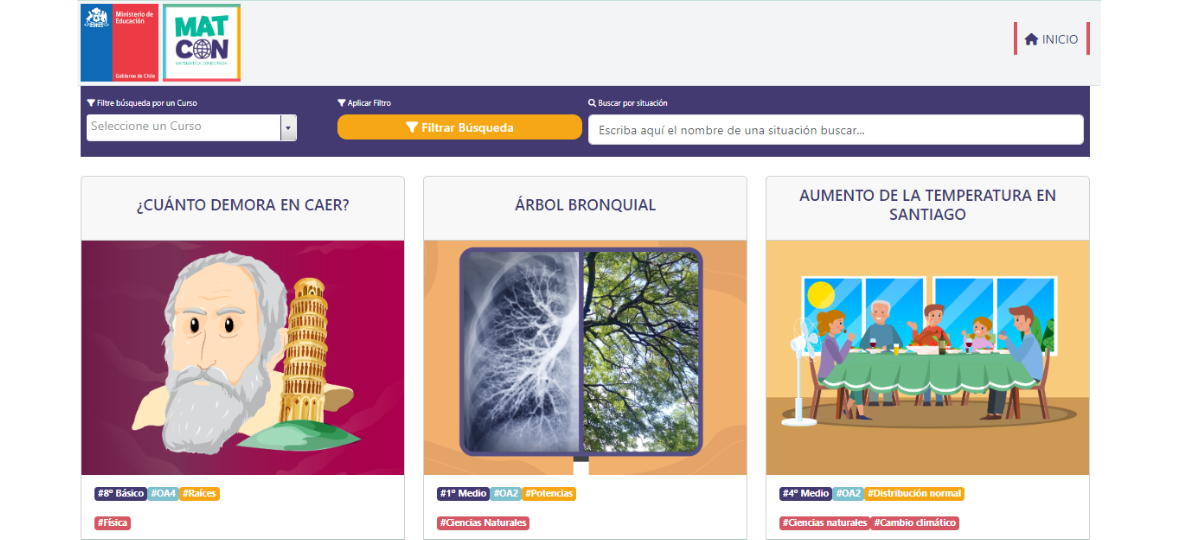
Task: Select the #Física tag
Action: [x=113, y=523]
